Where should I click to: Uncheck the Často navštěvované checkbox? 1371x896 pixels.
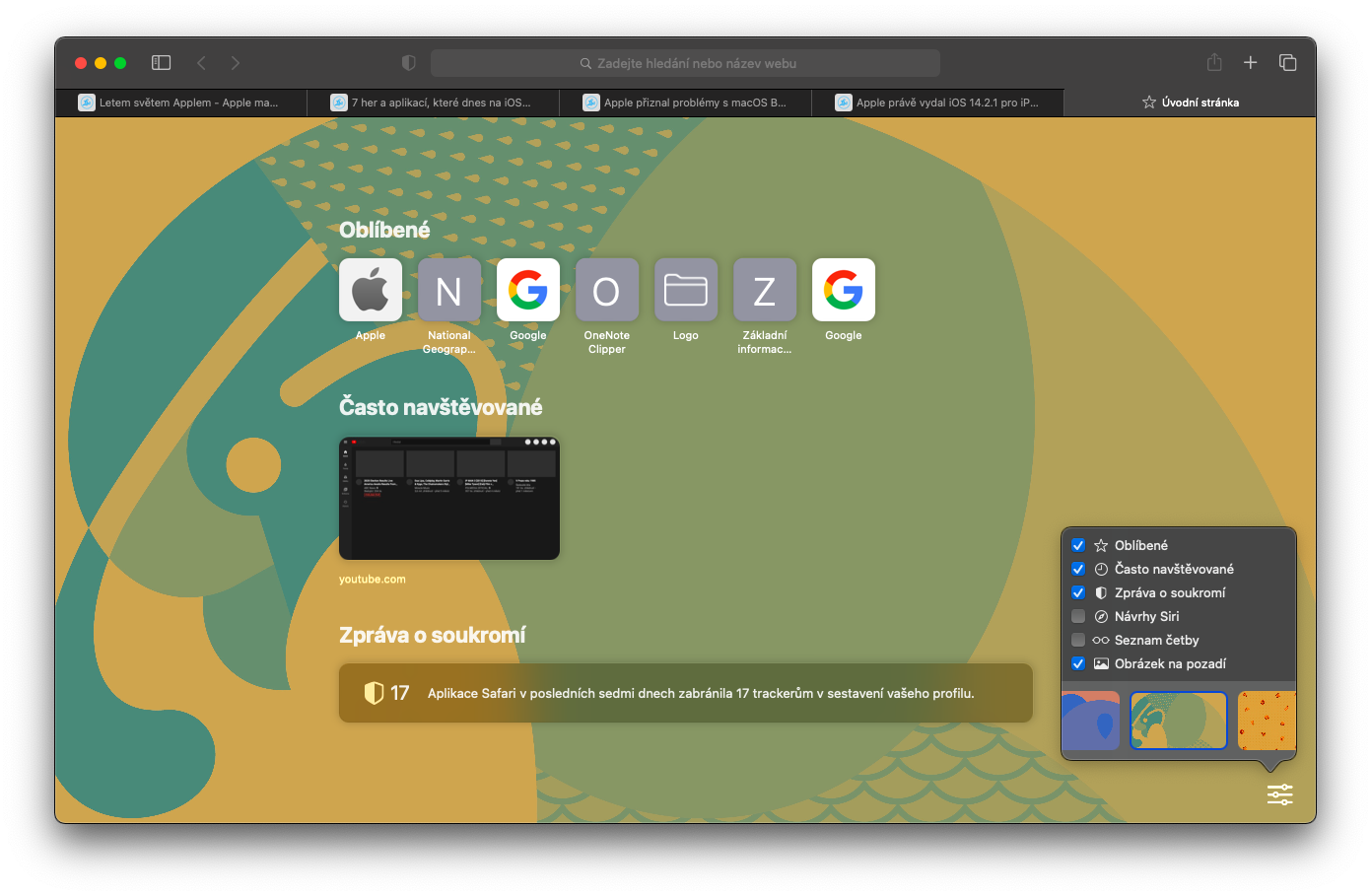point(1078,569)
